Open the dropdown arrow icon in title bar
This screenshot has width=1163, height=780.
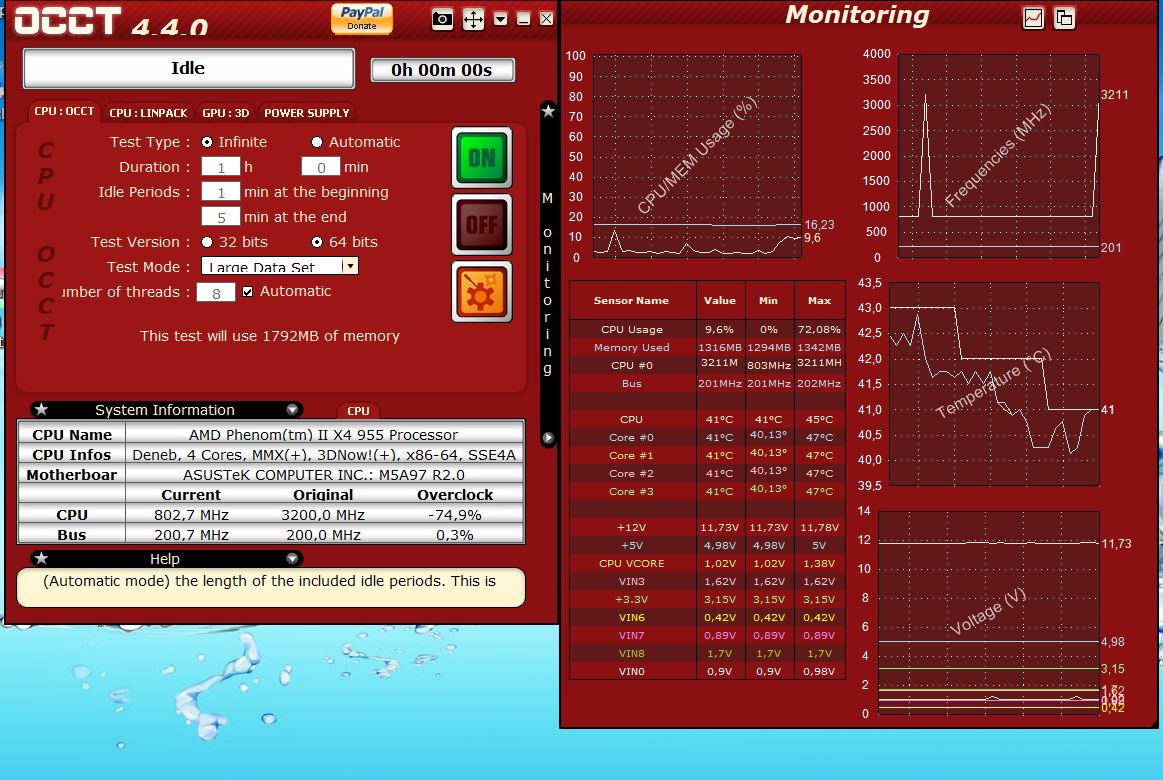click(x=501, y=19)
